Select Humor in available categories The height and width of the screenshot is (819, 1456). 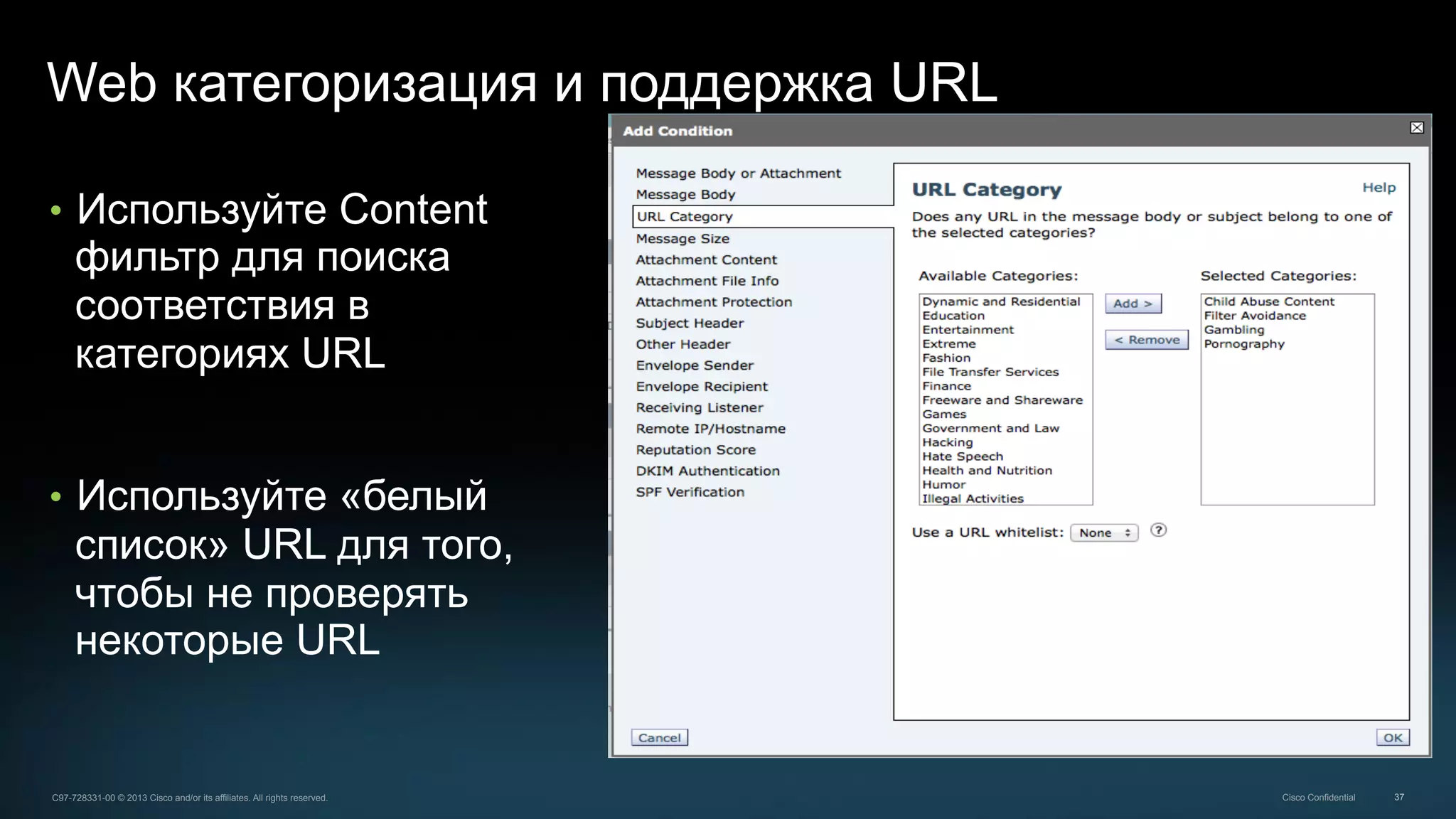(x=1005, y=485)
